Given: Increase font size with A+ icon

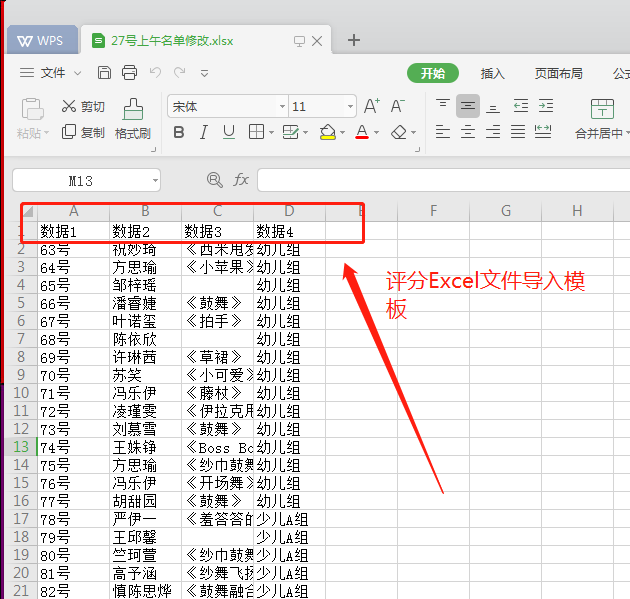Looking at the screenshot, I should pyautogui.click(x=372, y=106).
